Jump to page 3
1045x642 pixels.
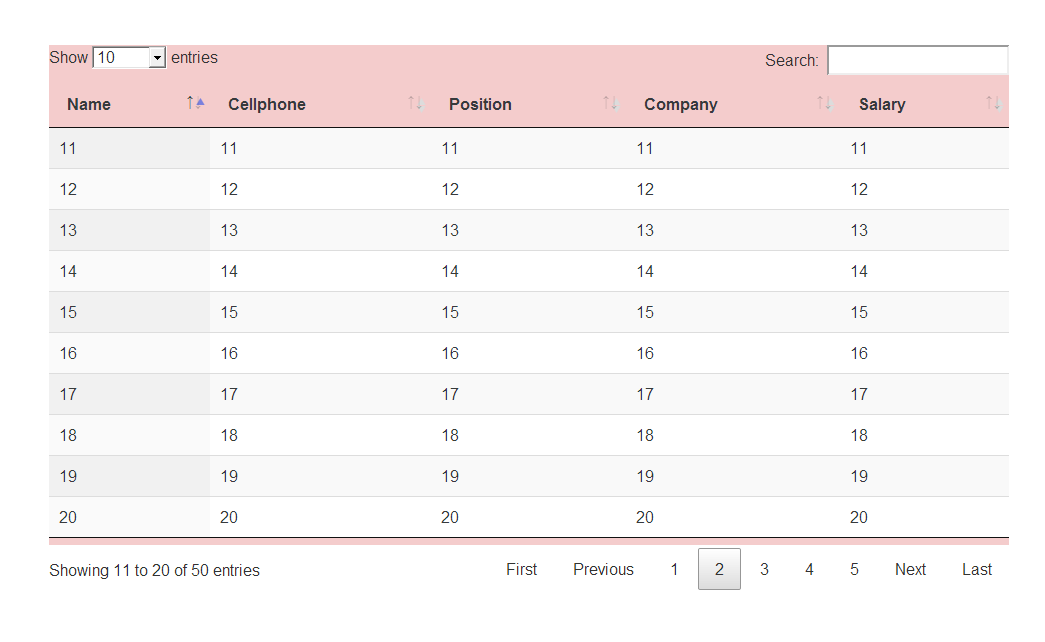764,569
